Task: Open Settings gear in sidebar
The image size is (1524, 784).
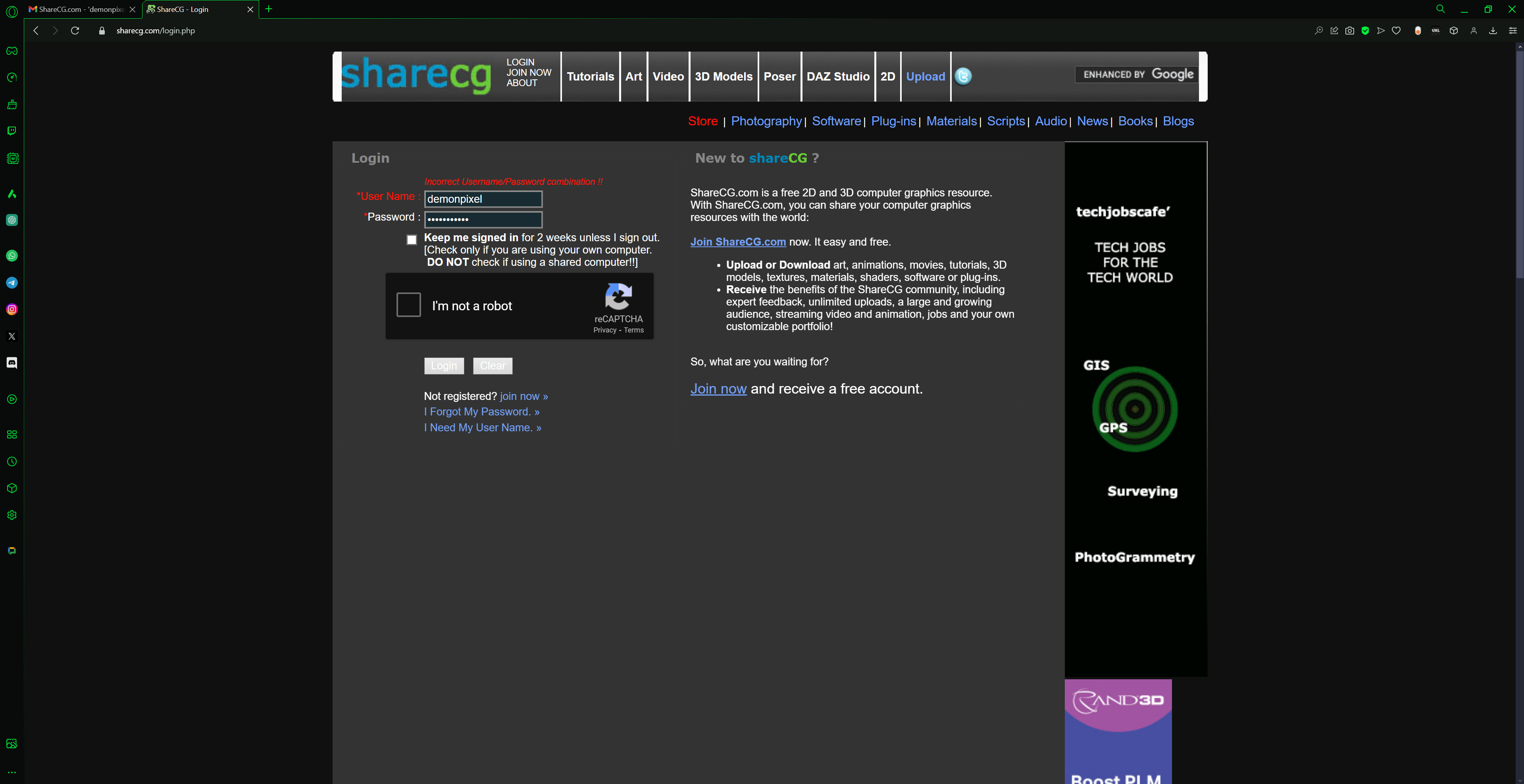Action: [x=12, y=515]
